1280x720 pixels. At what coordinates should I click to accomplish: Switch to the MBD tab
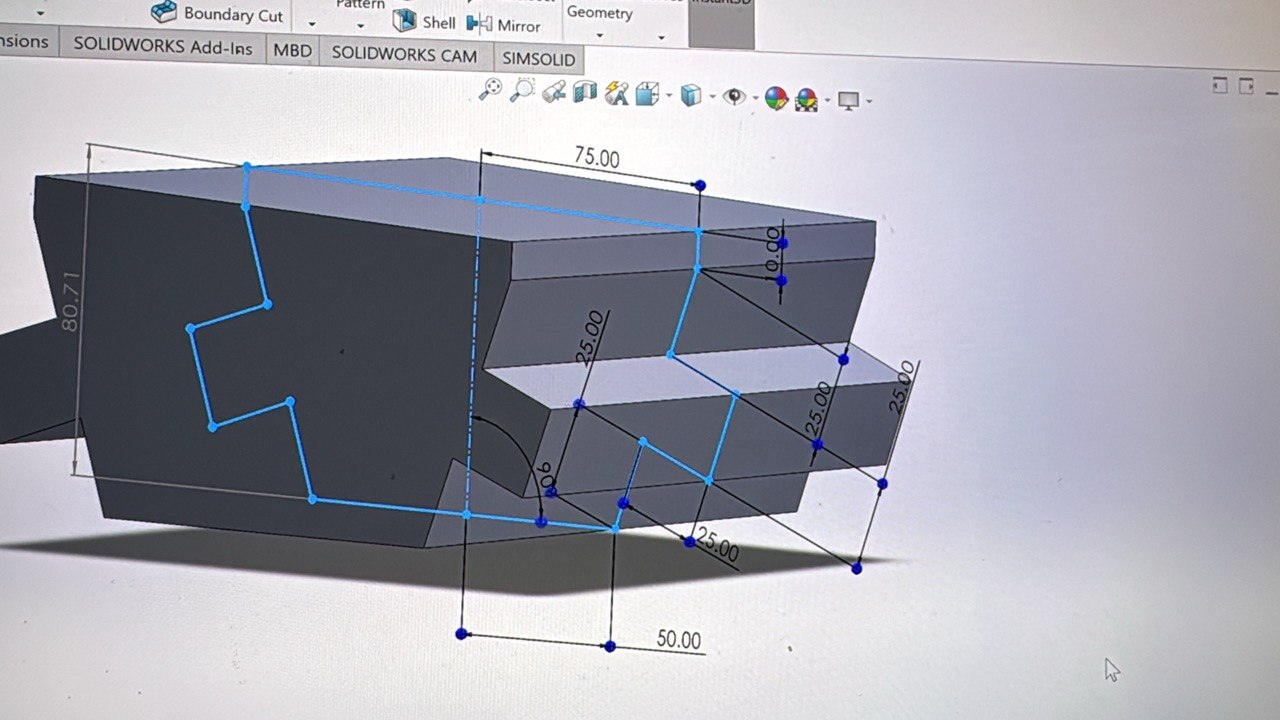[292, 50]
